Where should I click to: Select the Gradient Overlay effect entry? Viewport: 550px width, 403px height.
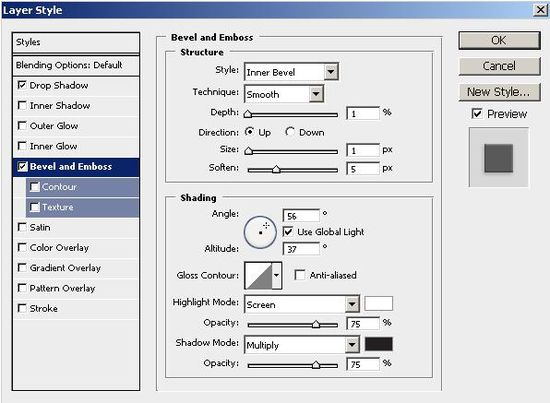pyautogui.click(x=76, y=268)
